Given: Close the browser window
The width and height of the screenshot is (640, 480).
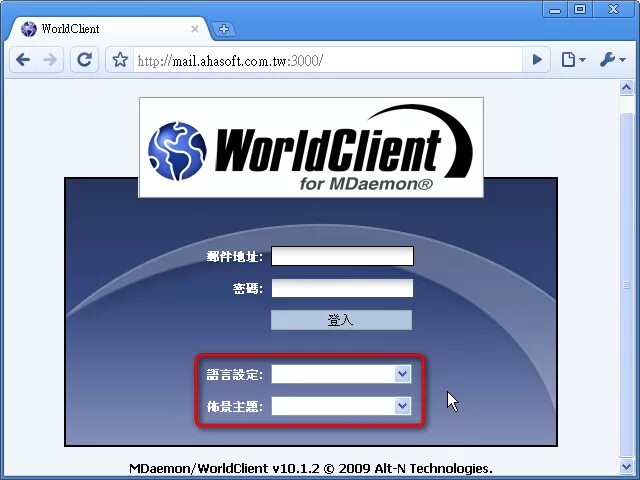Looking at the screenshot, I should 613,9.
